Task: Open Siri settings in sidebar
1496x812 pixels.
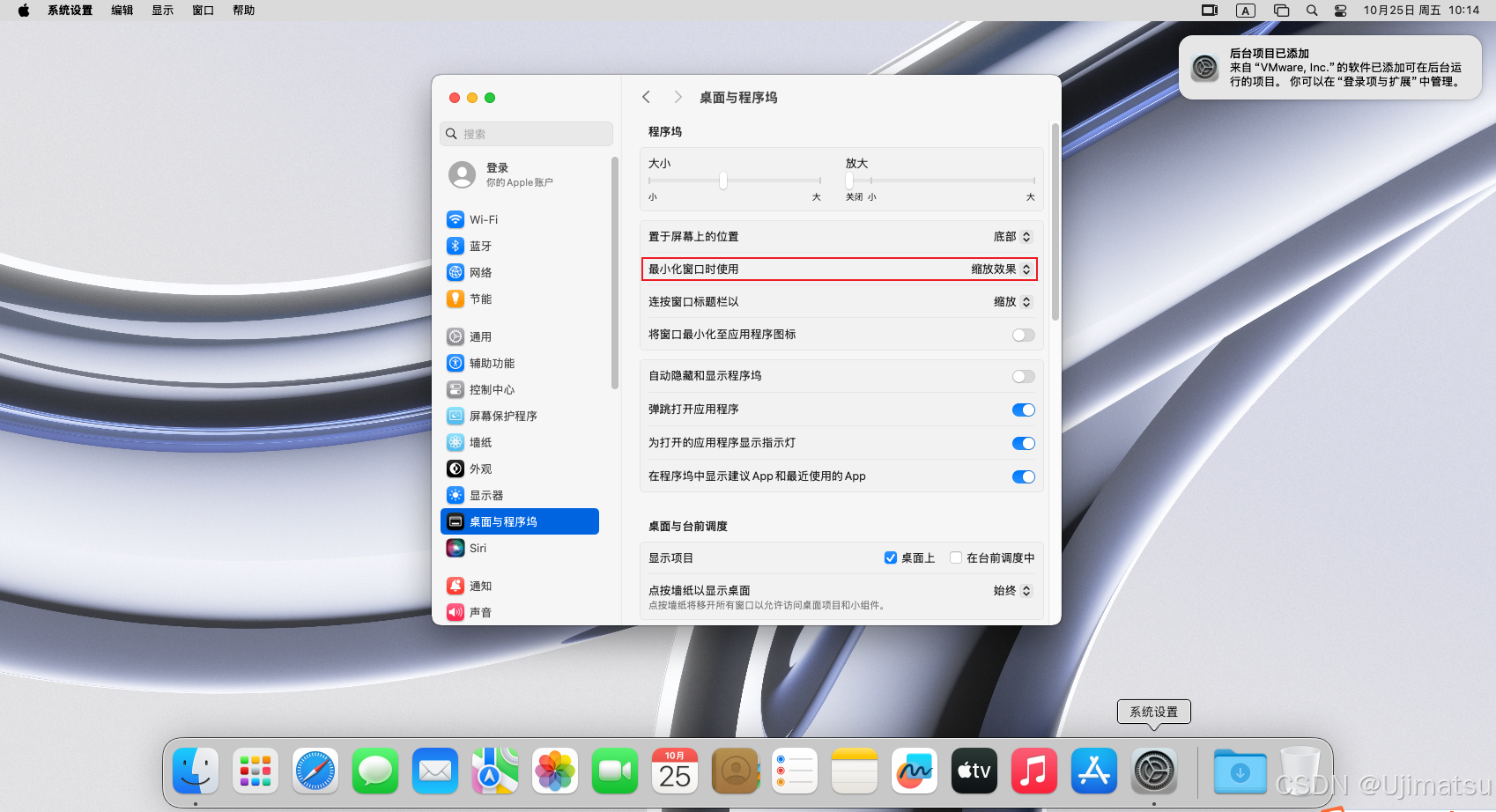Action: pyautogui.click(x=520, y=548)
